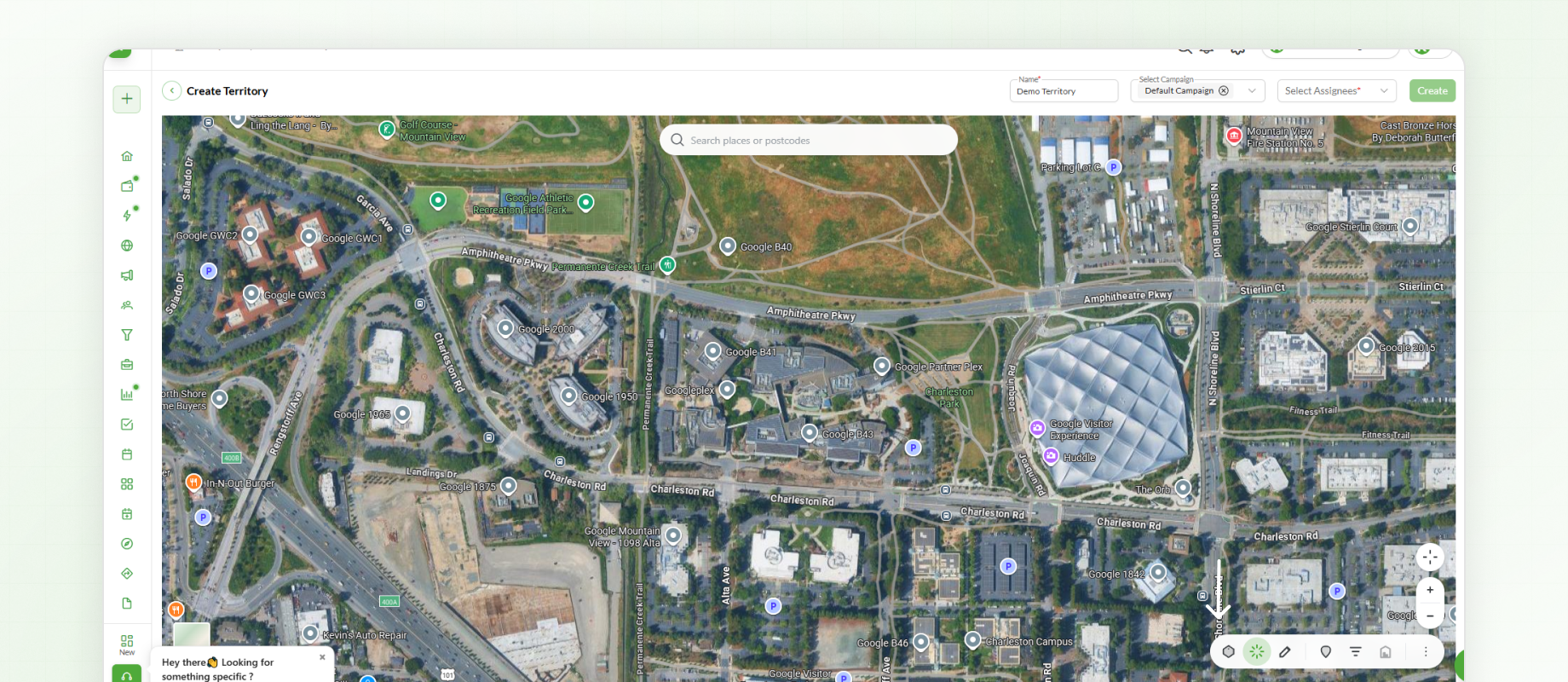Click the Google GWC1 map marker
This screenshot has height=682, width=1568.
tap(309, 236)
